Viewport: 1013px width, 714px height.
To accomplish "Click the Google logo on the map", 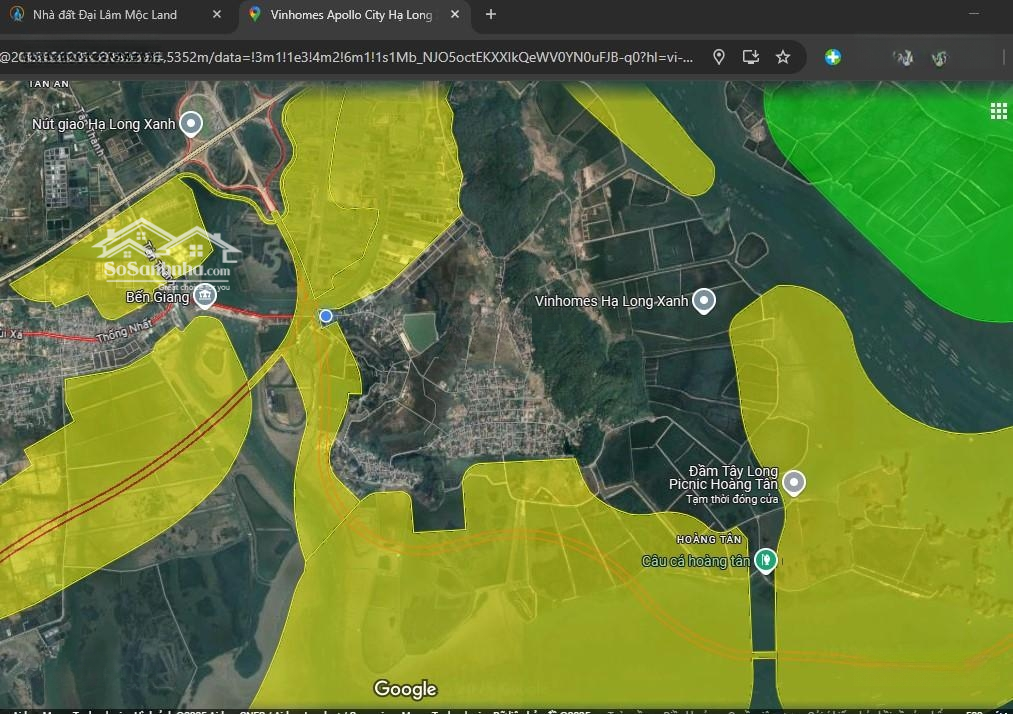I will pyautogui.click(x=406, y=689).
